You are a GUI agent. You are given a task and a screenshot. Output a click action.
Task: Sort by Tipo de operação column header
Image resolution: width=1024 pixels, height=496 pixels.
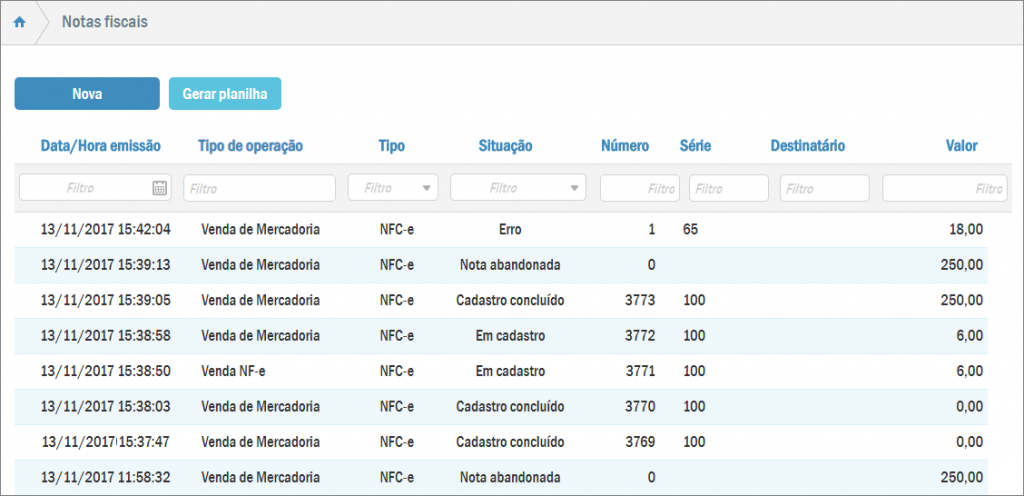(x=250, y=146)
